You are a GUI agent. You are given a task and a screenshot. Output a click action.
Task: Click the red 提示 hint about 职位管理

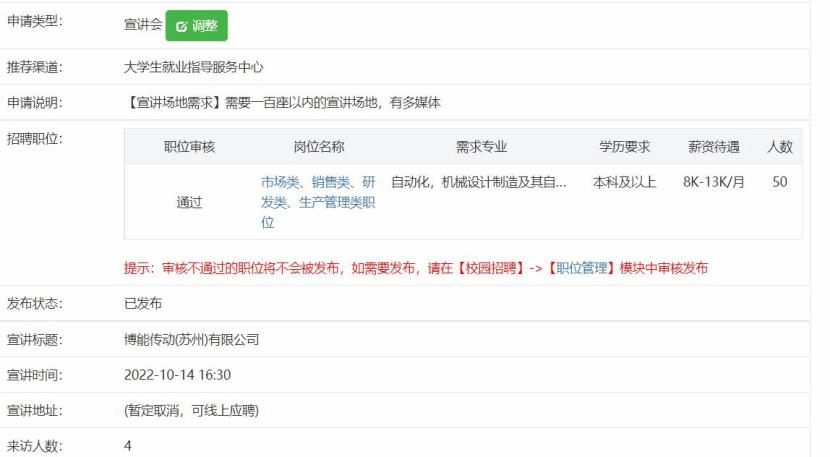416,269
